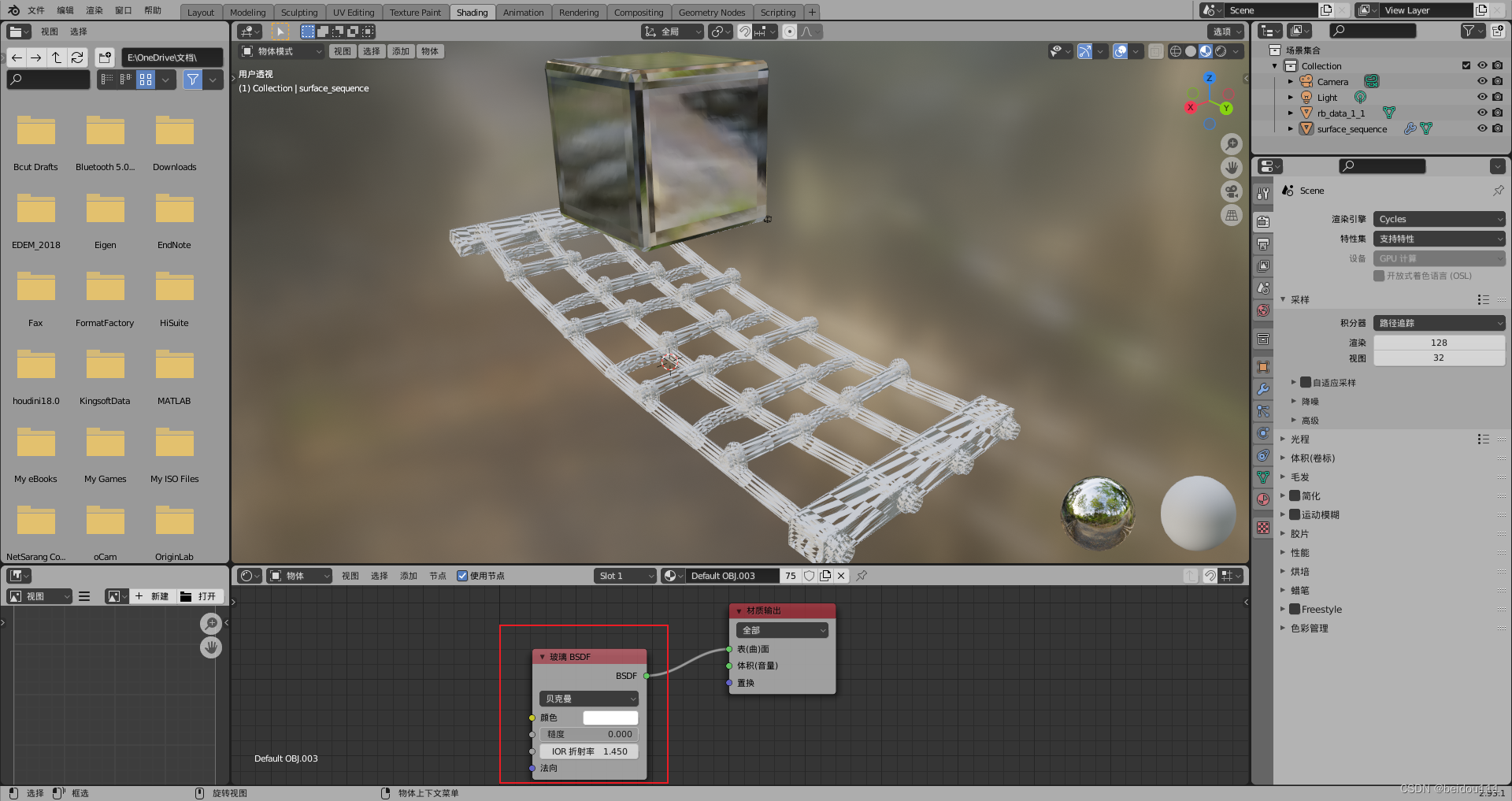Open the Physics properties tab icon
Screen dimensions: 1512x801
click(1263, 433)
